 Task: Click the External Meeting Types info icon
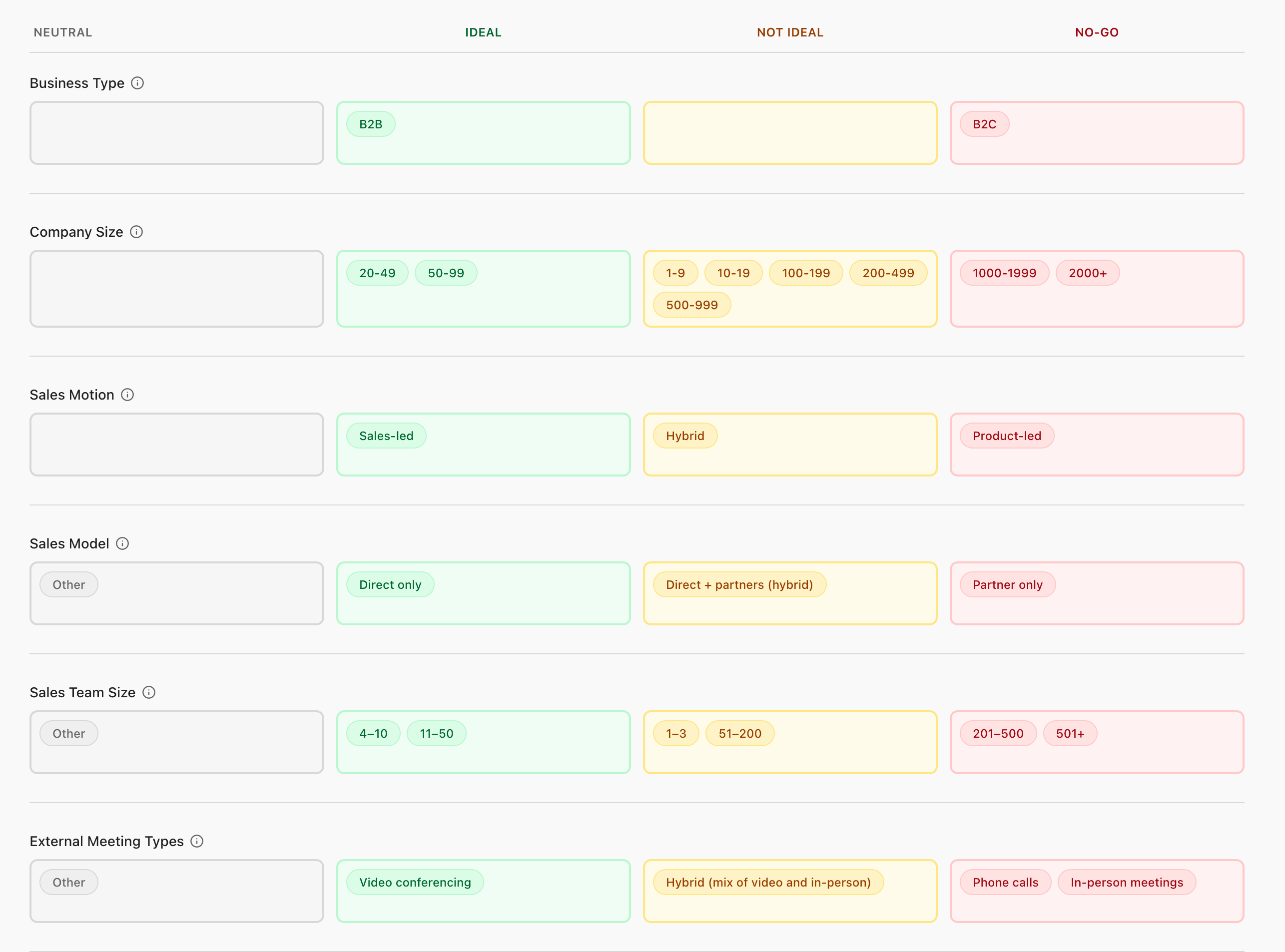[196, 841]
